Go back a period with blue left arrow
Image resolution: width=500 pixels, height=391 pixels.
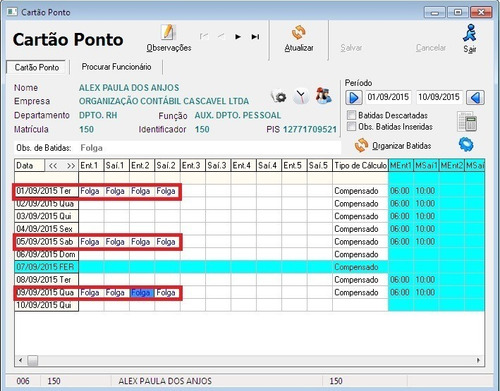point(475,98)
